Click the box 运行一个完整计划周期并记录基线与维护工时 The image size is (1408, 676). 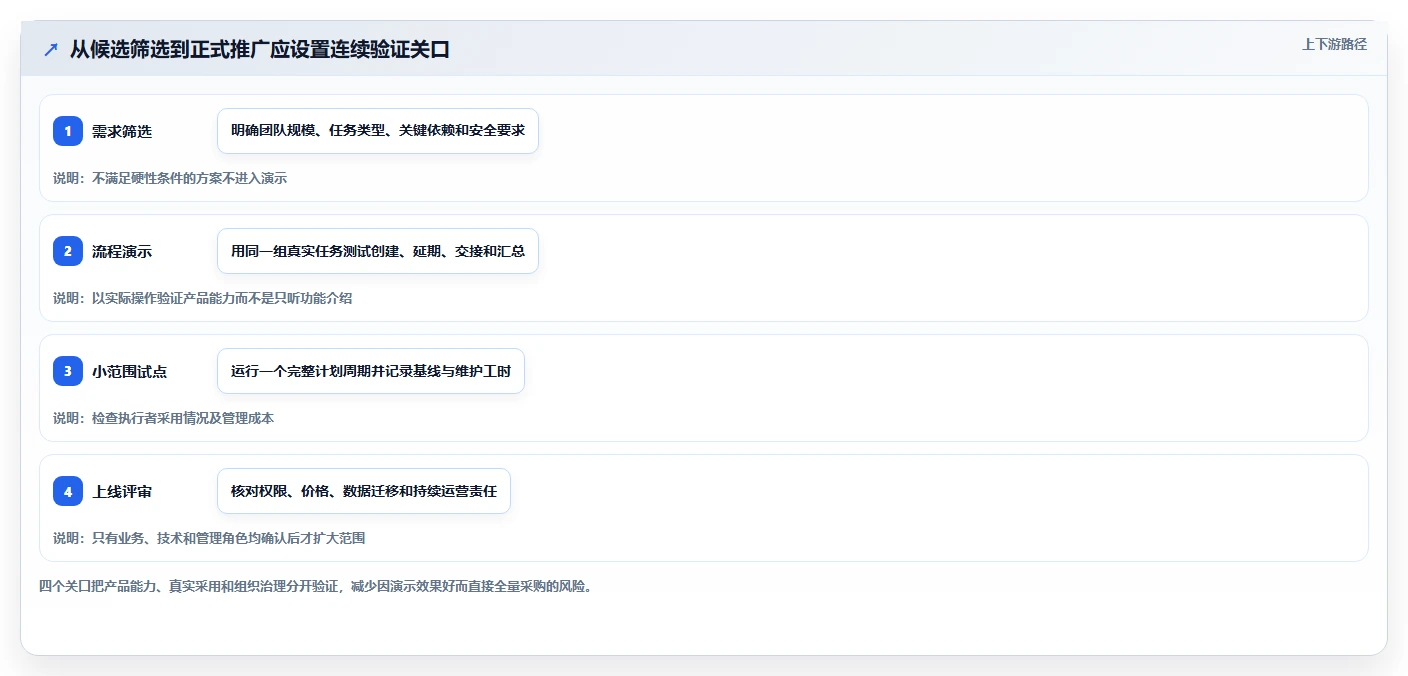pos(371,371)
